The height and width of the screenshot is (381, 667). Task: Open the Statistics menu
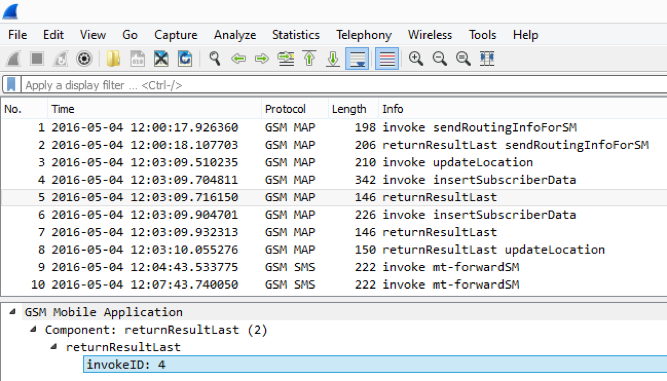tap(296, 35)
